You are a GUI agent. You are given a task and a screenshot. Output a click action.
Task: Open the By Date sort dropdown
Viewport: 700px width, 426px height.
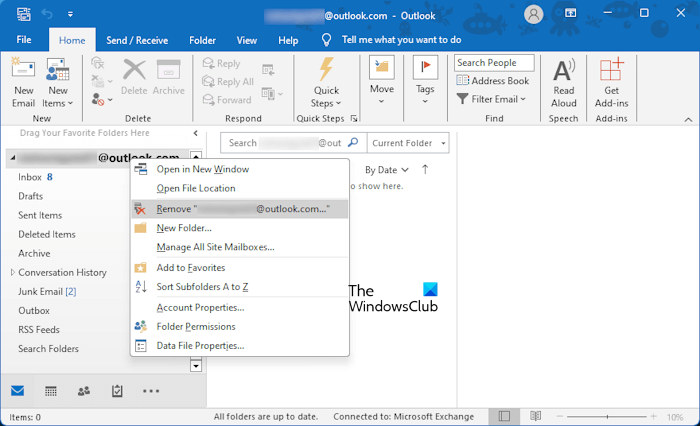[x=386, y=170]
